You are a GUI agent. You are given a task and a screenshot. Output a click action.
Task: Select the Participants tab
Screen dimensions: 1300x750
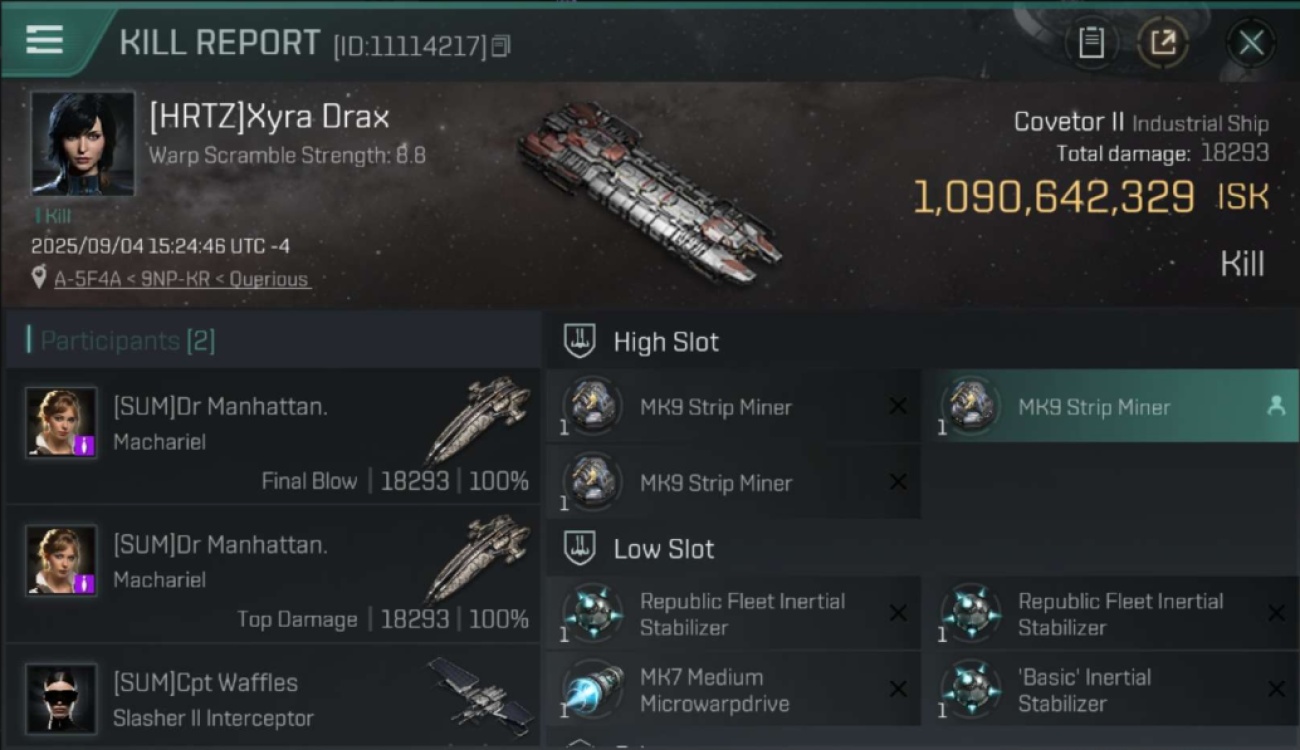[x=121, y=341]
